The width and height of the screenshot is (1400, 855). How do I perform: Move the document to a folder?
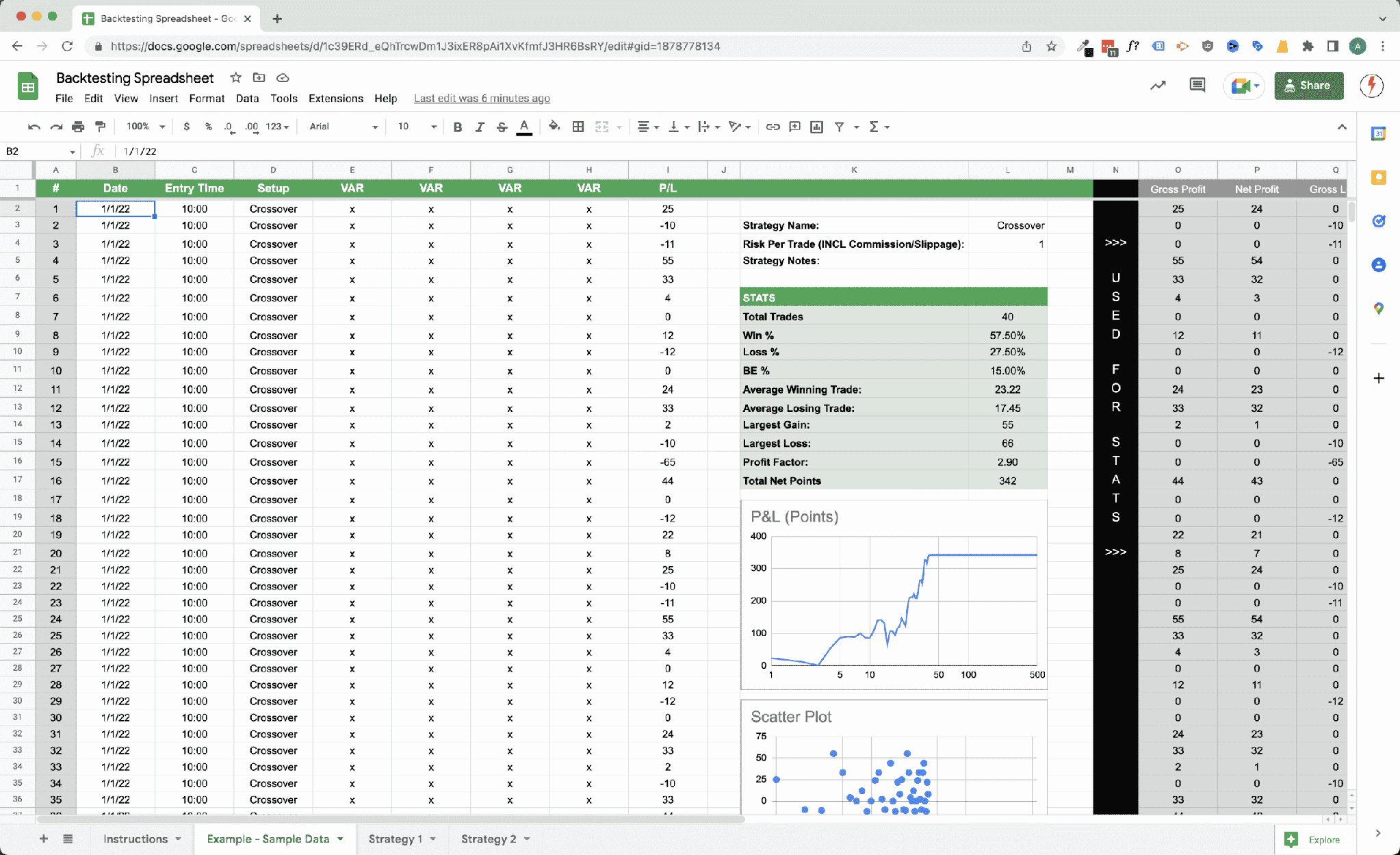(259, 77)
